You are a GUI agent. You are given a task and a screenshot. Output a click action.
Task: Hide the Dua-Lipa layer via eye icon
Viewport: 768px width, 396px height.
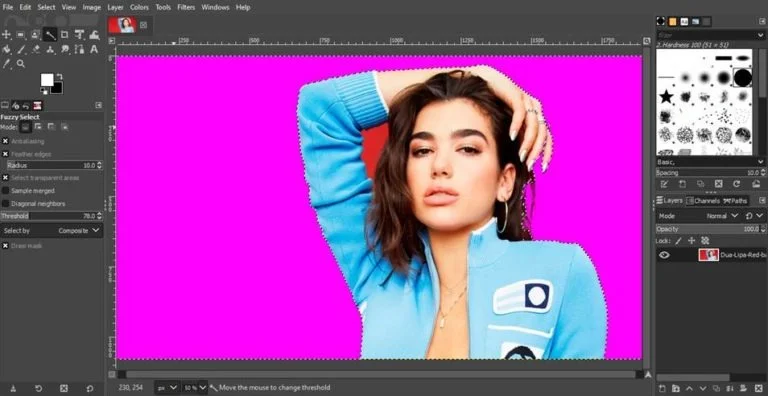(x=664, y=255)
